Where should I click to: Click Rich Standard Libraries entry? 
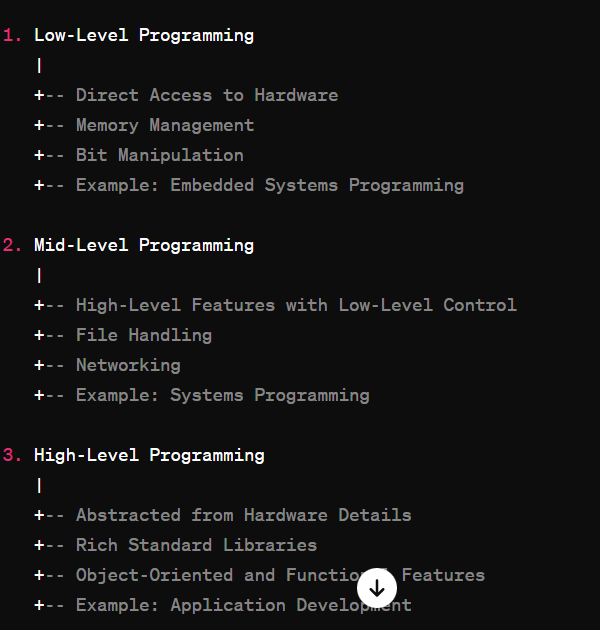coord(197,545)
